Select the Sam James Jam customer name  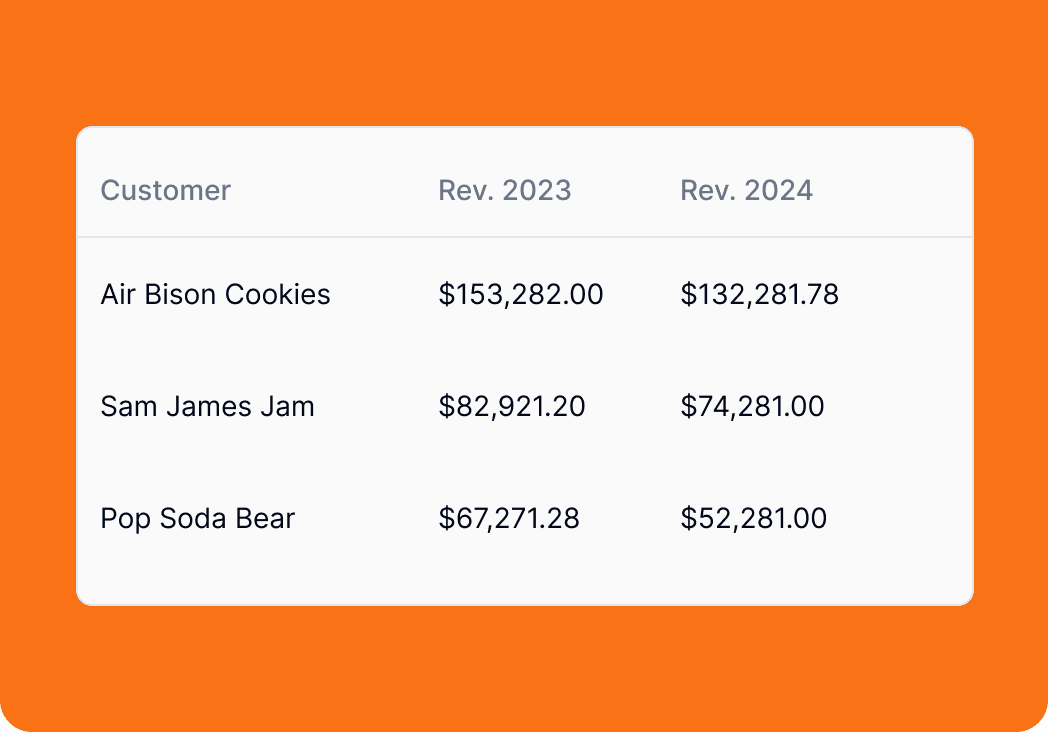click(x=207, y=406)
